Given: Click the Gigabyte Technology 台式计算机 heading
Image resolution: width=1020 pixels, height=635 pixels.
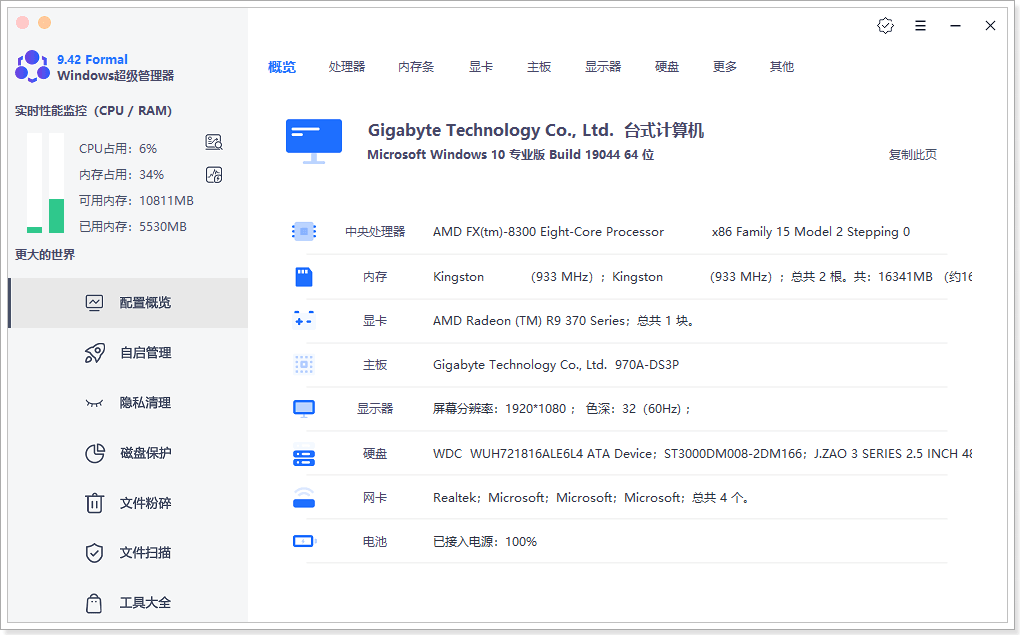Looking at the screenshot, I should tap(536, 130).
